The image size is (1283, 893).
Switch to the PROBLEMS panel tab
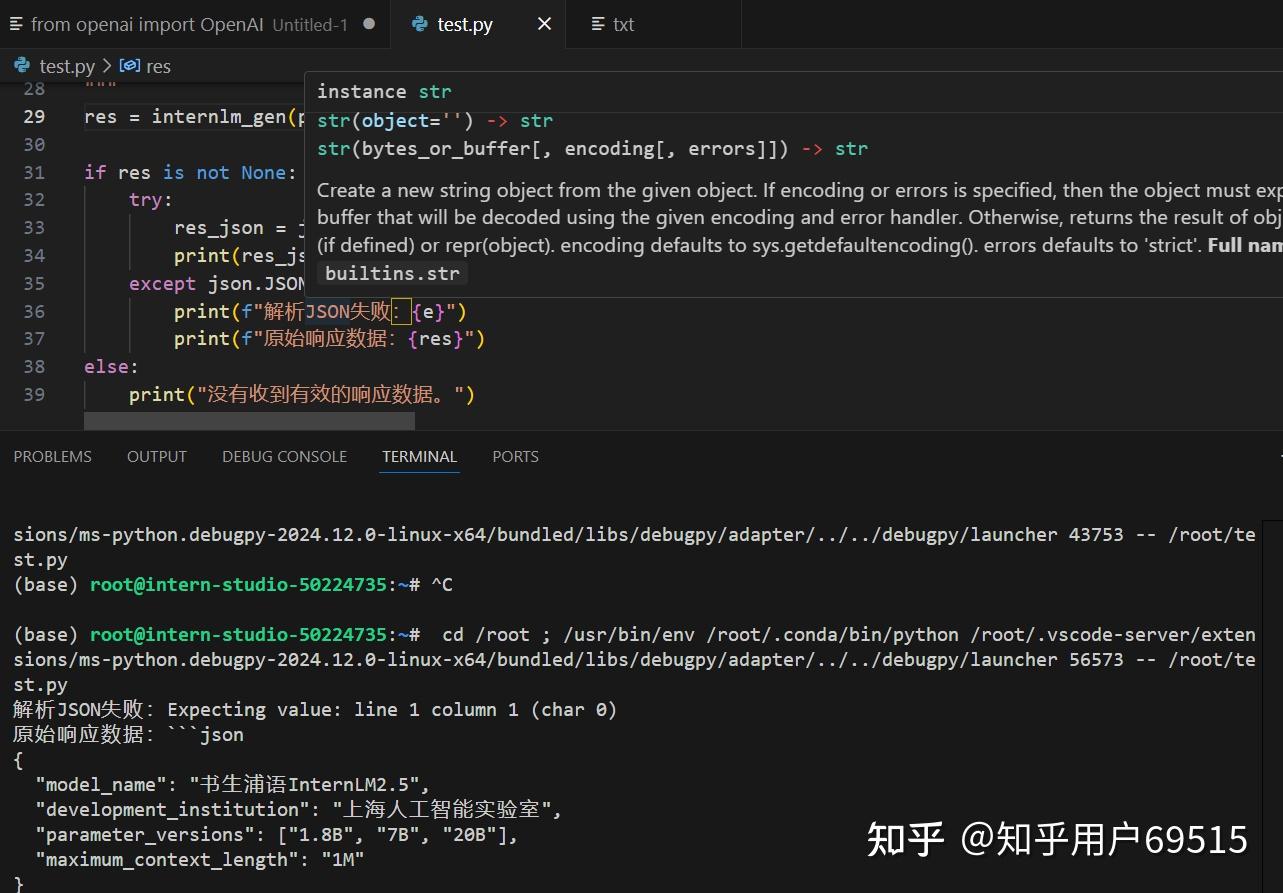coord(52,456)
